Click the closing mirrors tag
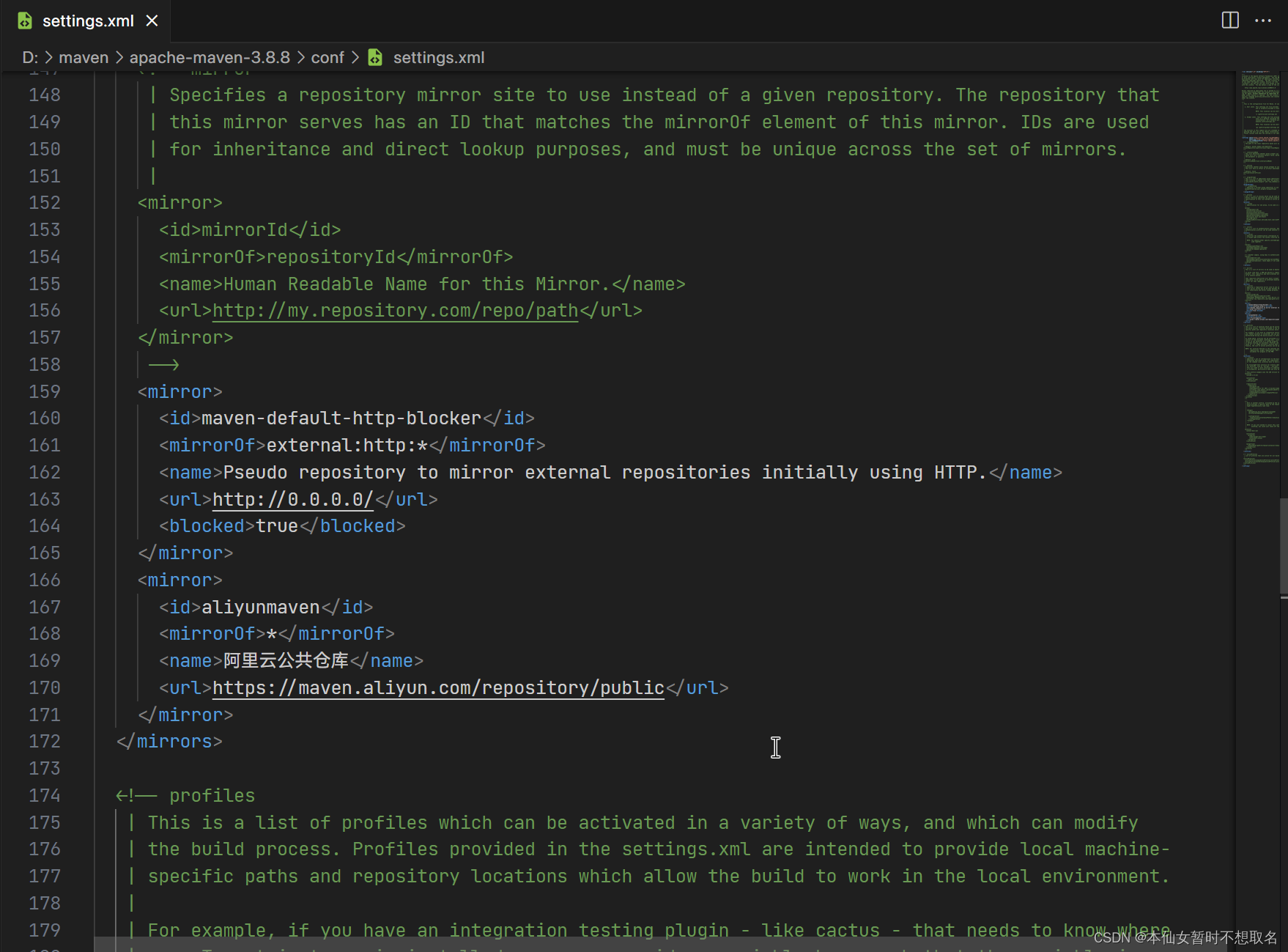Viewport: 1288px width, 952px height. (169, 742)
